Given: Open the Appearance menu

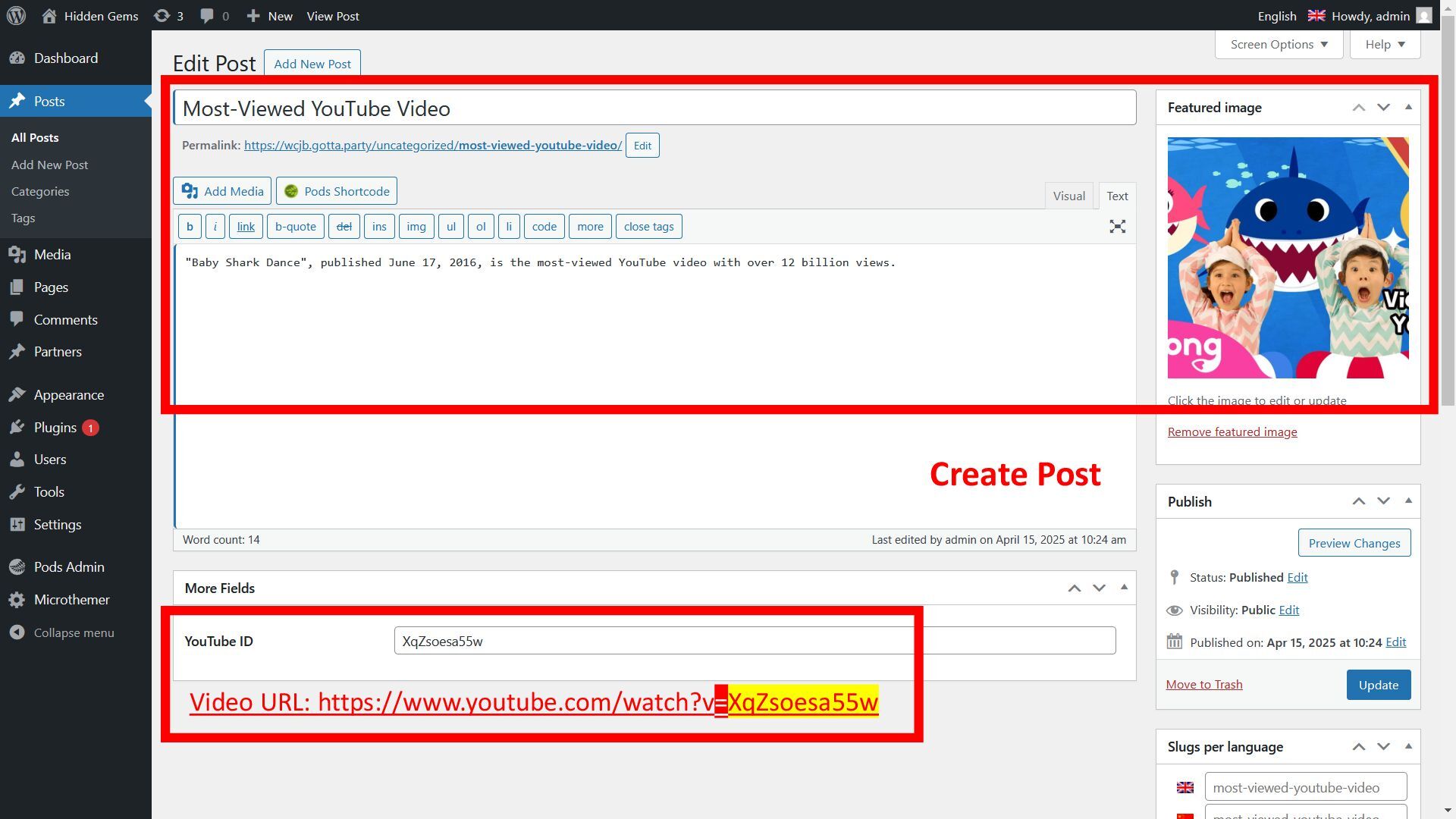Looking at the screenshot, I should [76, 395].
